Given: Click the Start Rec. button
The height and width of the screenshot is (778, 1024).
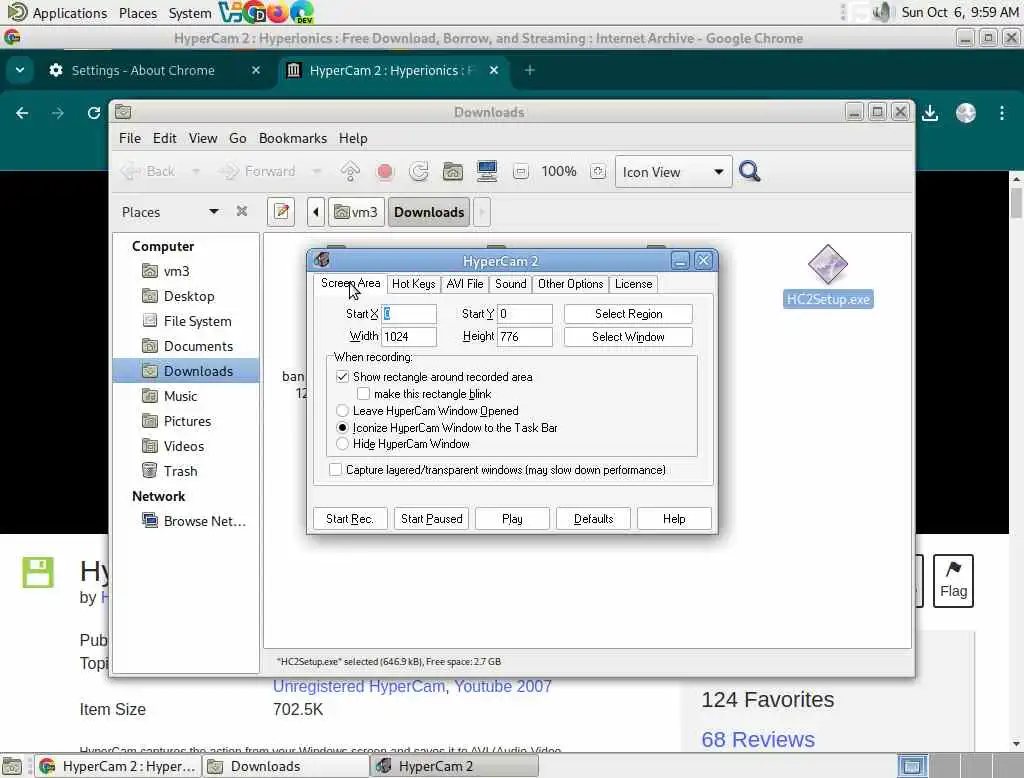Looking at the screenshot, I should click(x=350, y=519).
